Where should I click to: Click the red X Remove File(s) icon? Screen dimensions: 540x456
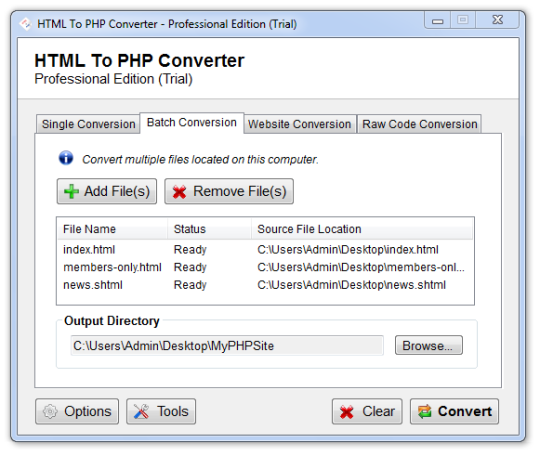(179, 192)
